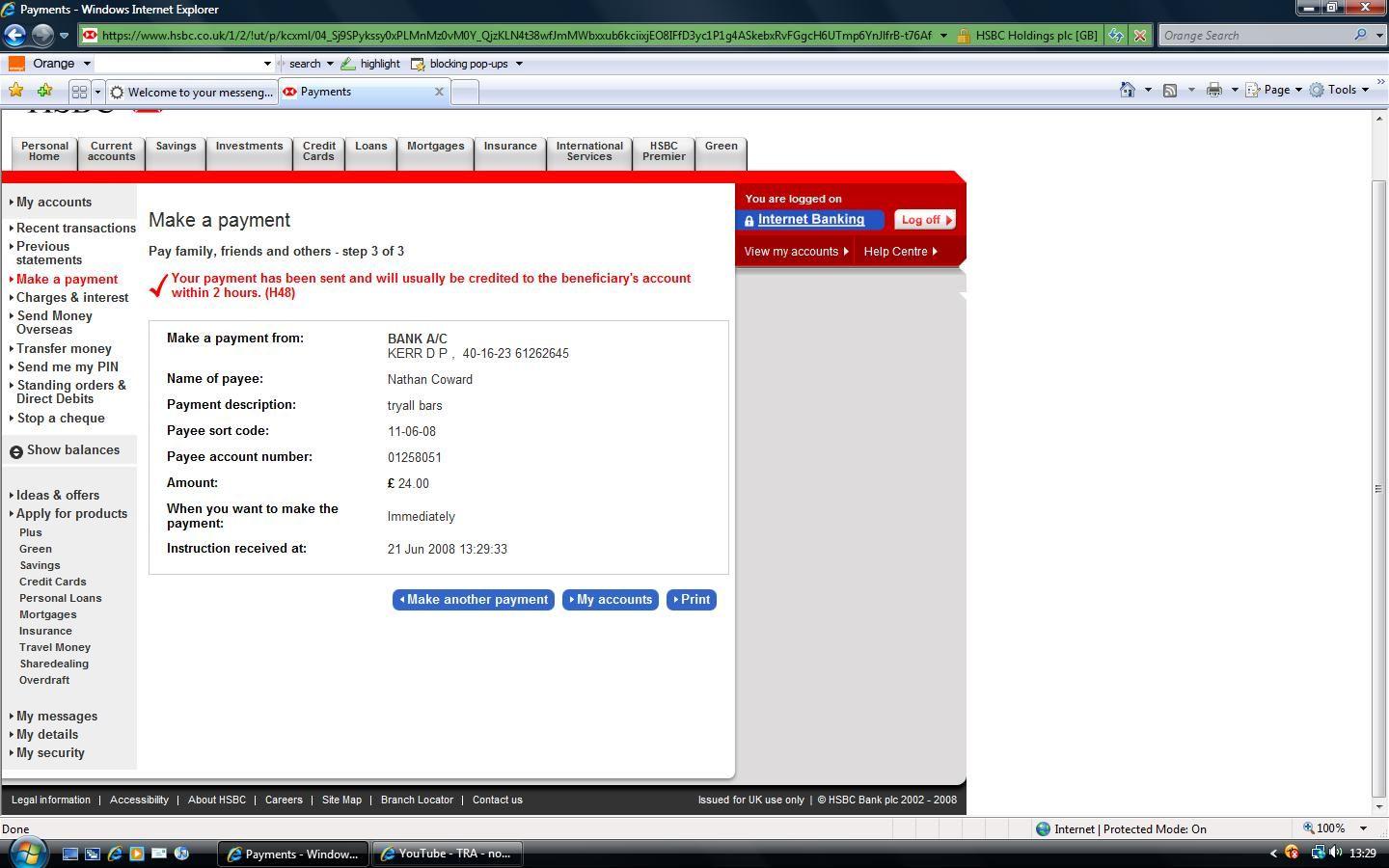Click the Orange toolbar logo icon

(x=15, y=64)
